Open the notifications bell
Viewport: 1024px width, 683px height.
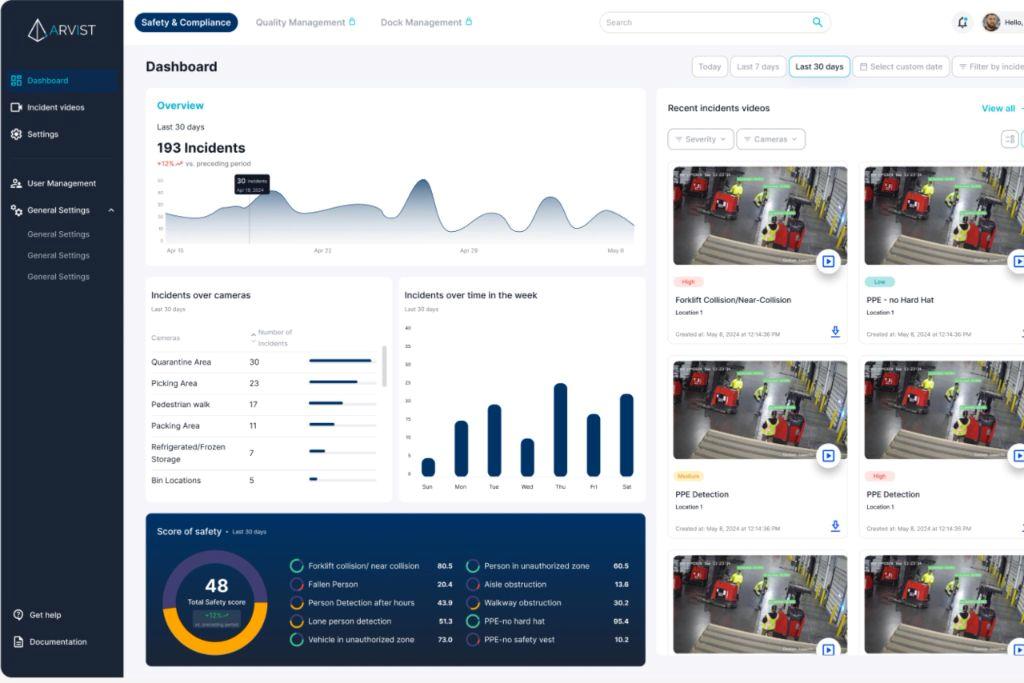tap(962, 22)
